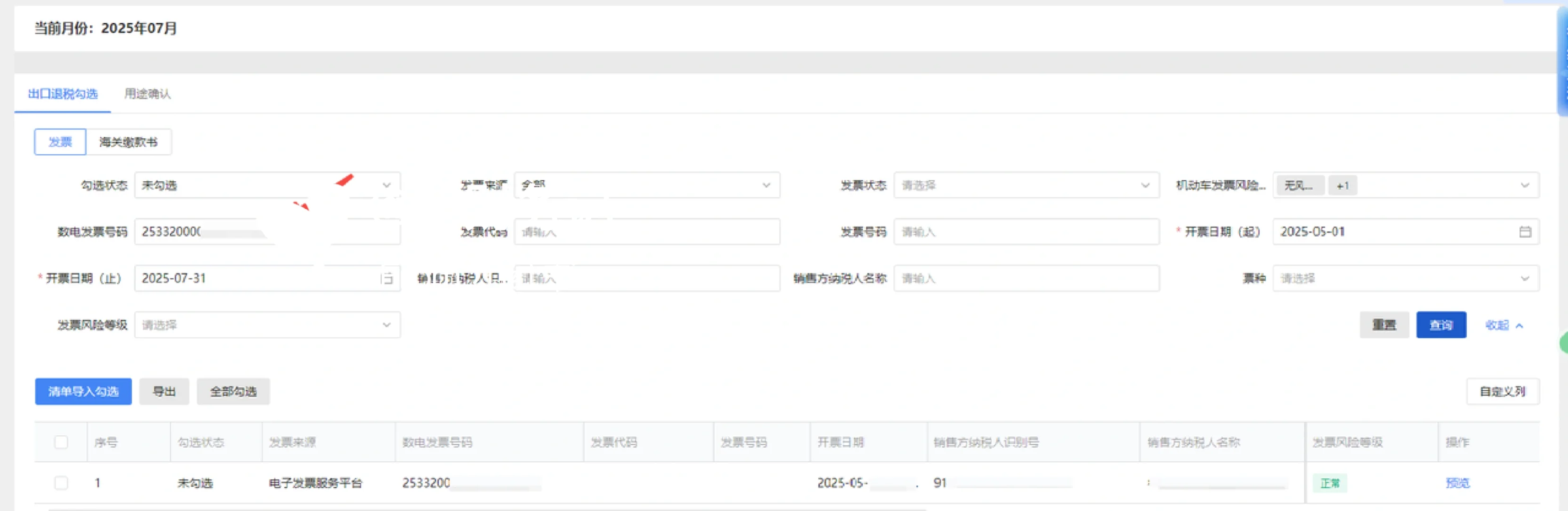1568x511 pixels.
Task: Check the checkbox for invoice row 1
Action: (61, 483)
